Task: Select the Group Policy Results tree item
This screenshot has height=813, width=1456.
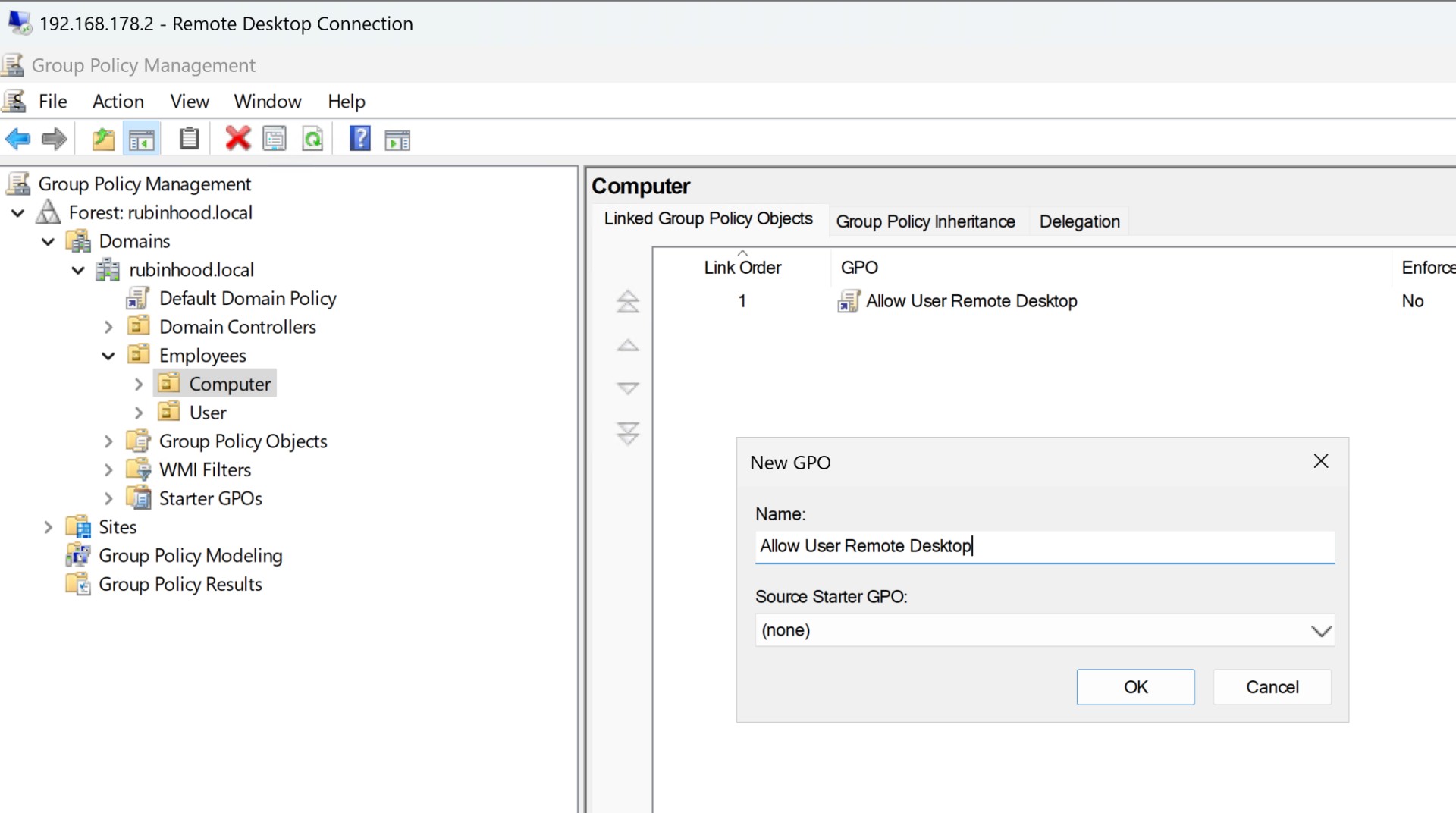Action: click(x=180, y=584)
